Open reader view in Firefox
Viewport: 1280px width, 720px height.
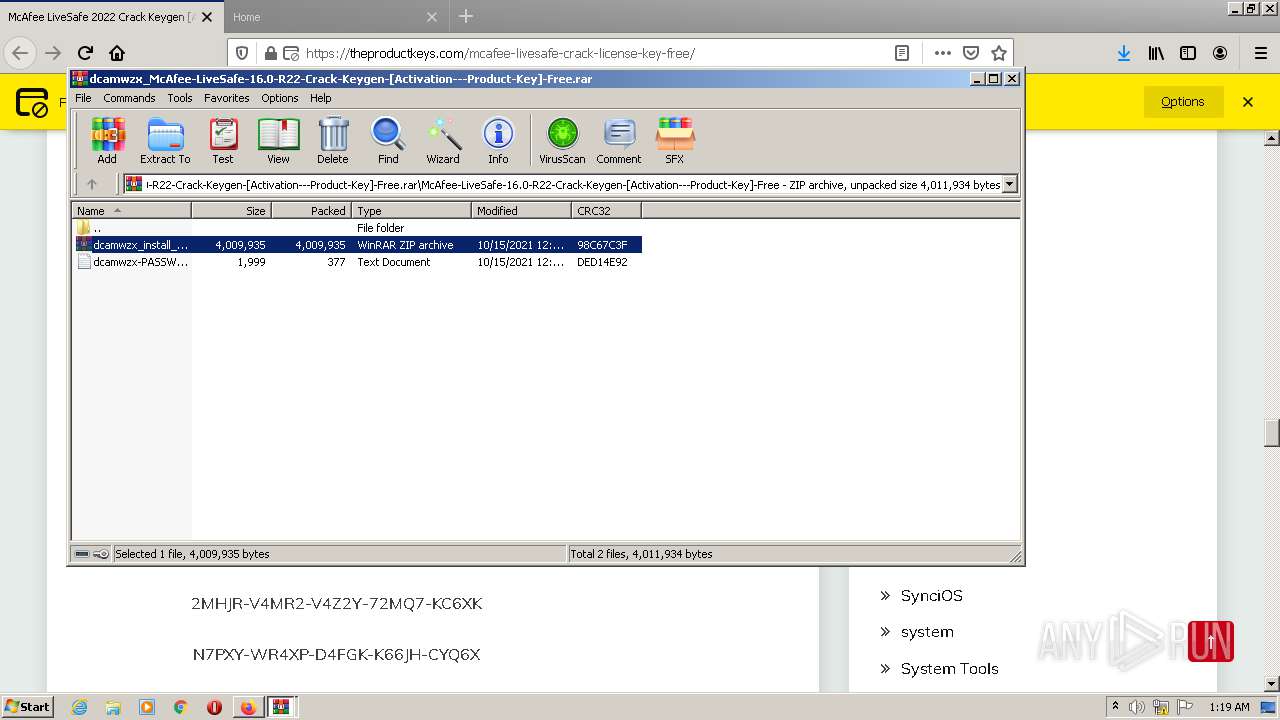tap(901, 53)
